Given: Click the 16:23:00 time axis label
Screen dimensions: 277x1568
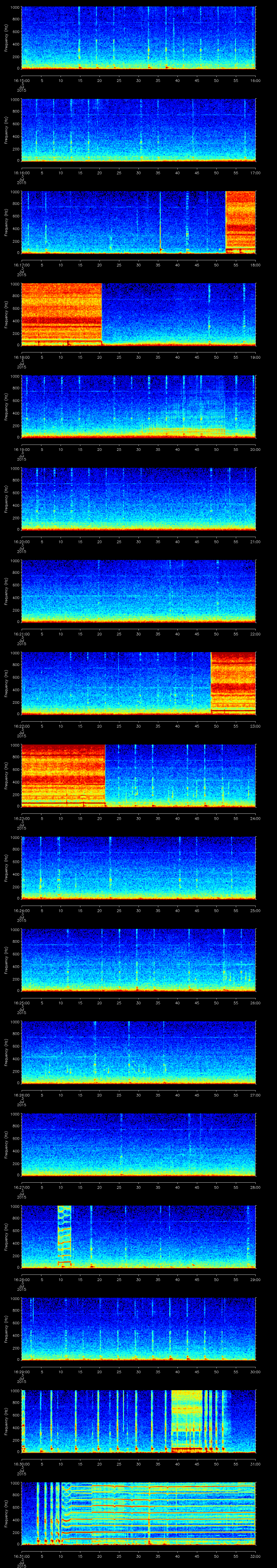Looking at the screenshot, I should pyautogui.click(x=22, y=818).
